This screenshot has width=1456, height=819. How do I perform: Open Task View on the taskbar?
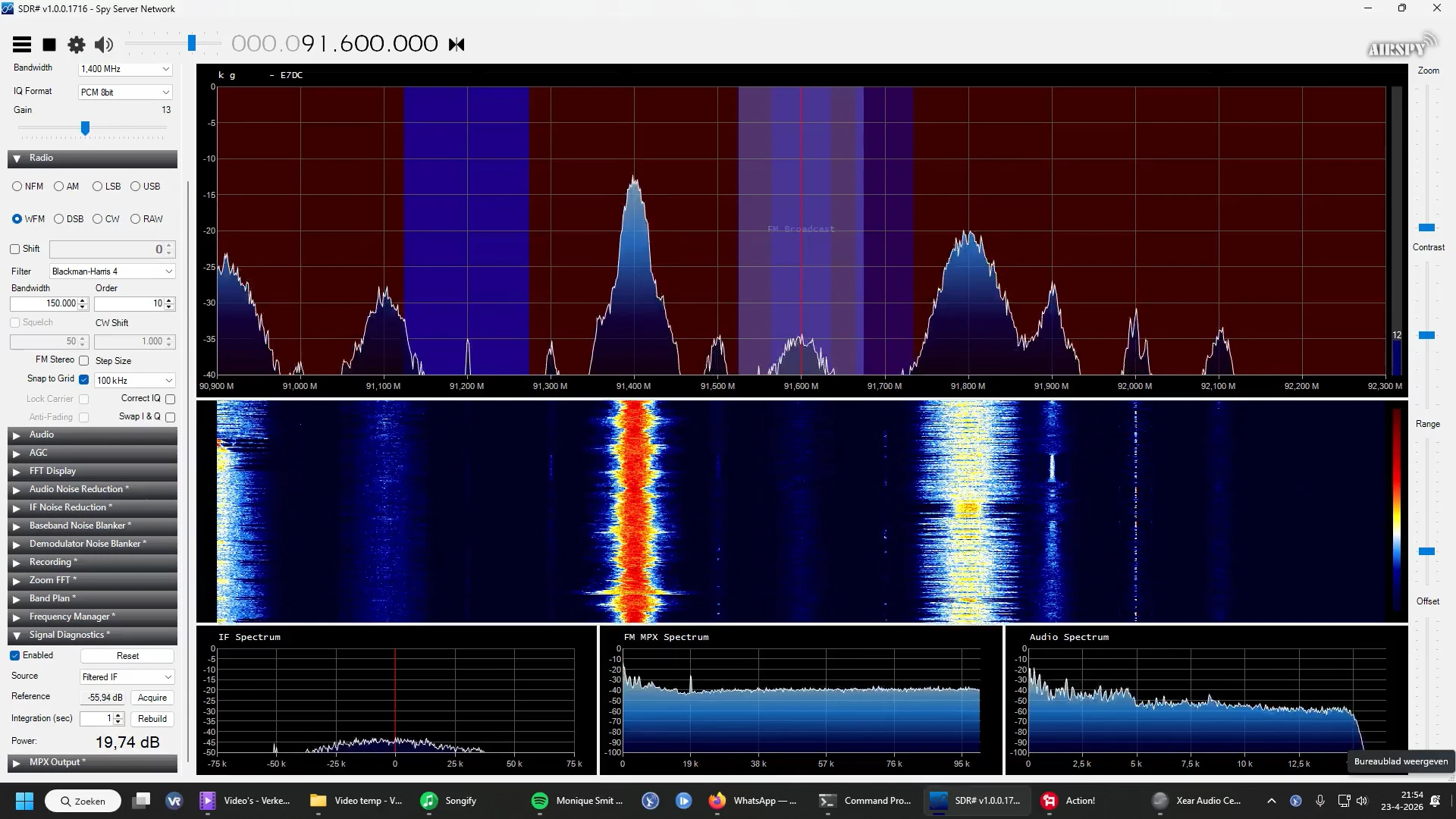pyautogui.click(x=141, y=801)
